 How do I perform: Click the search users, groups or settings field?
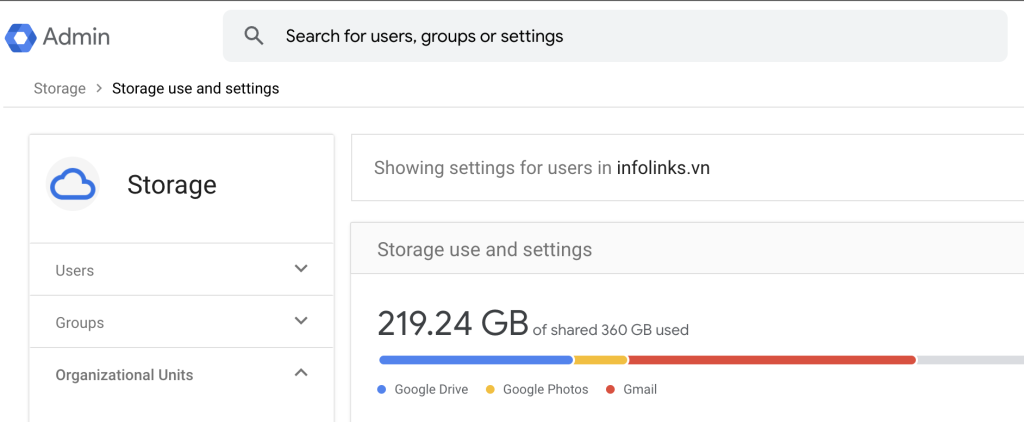tap(600, 36)
